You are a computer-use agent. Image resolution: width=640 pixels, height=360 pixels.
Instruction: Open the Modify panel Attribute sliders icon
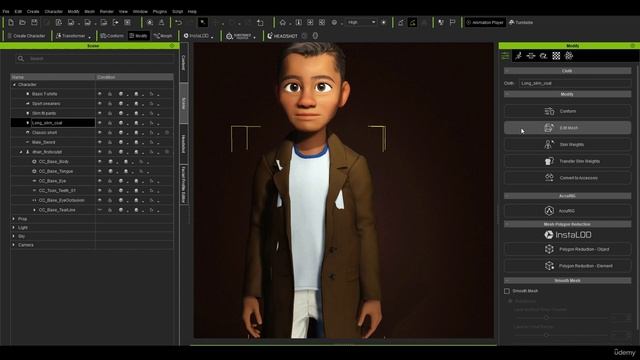click(x=505, y=56)
